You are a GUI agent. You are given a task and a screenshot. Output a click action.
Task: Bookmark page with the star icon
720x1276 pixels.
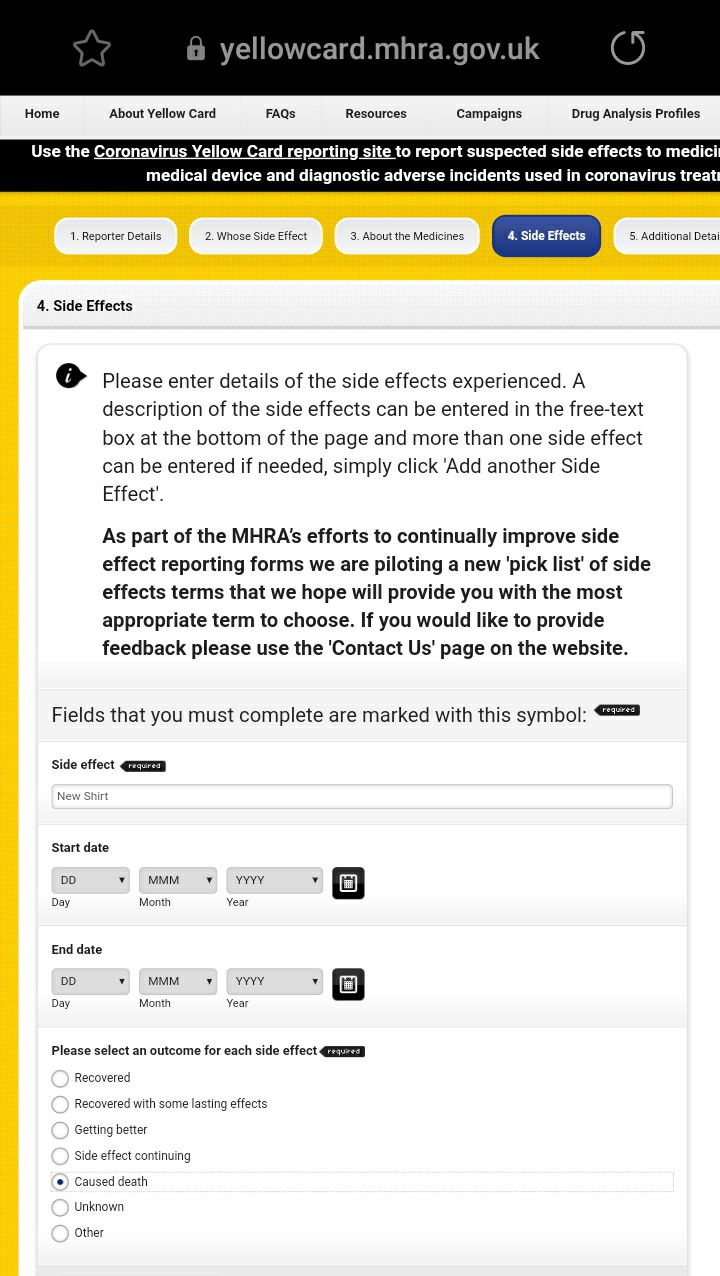click(92, 48)
